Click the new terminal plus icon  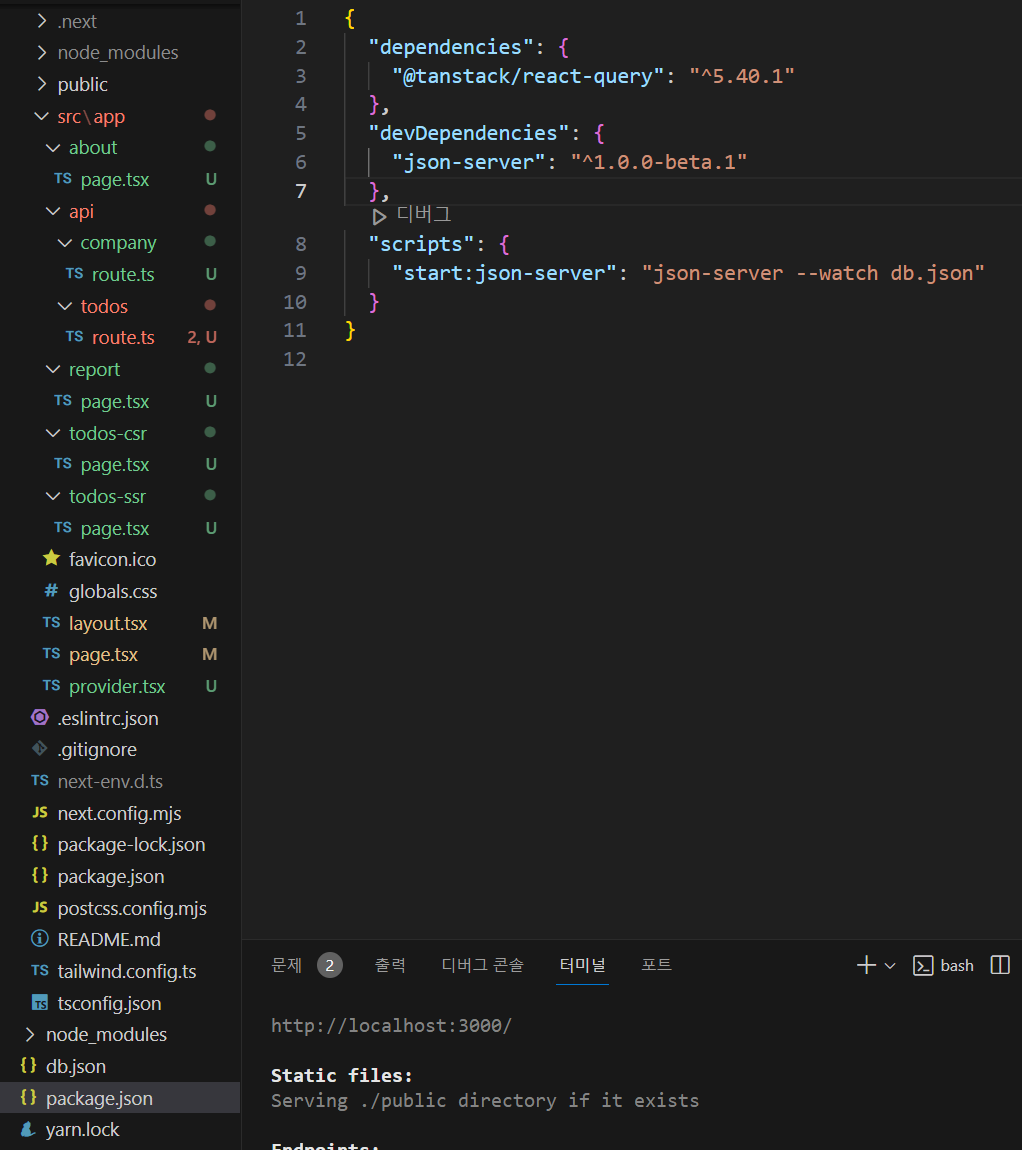(x=866, y=965)
